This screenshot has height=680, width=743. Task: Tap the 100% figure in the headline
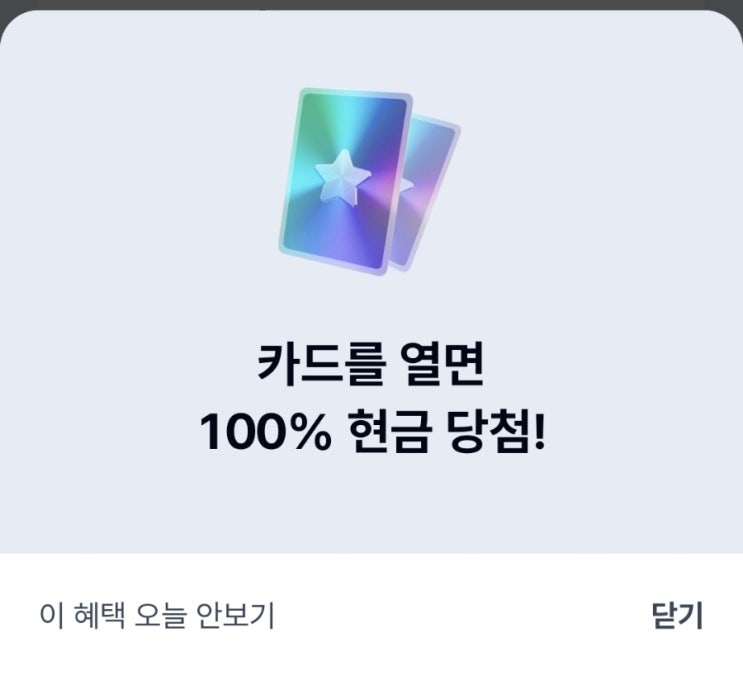click(265, 432)
